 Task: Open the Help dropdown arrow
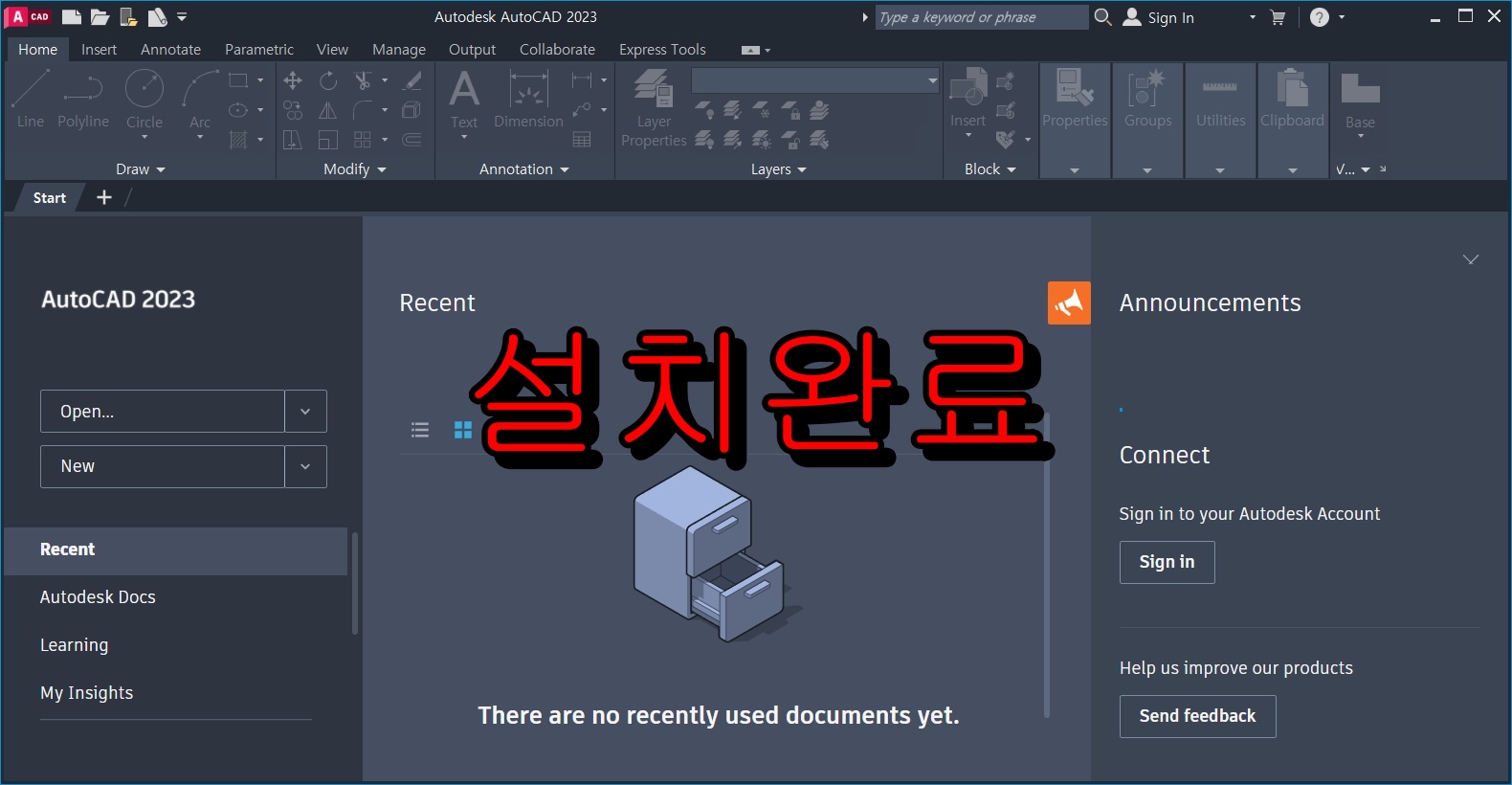(x=1342, y=17)
